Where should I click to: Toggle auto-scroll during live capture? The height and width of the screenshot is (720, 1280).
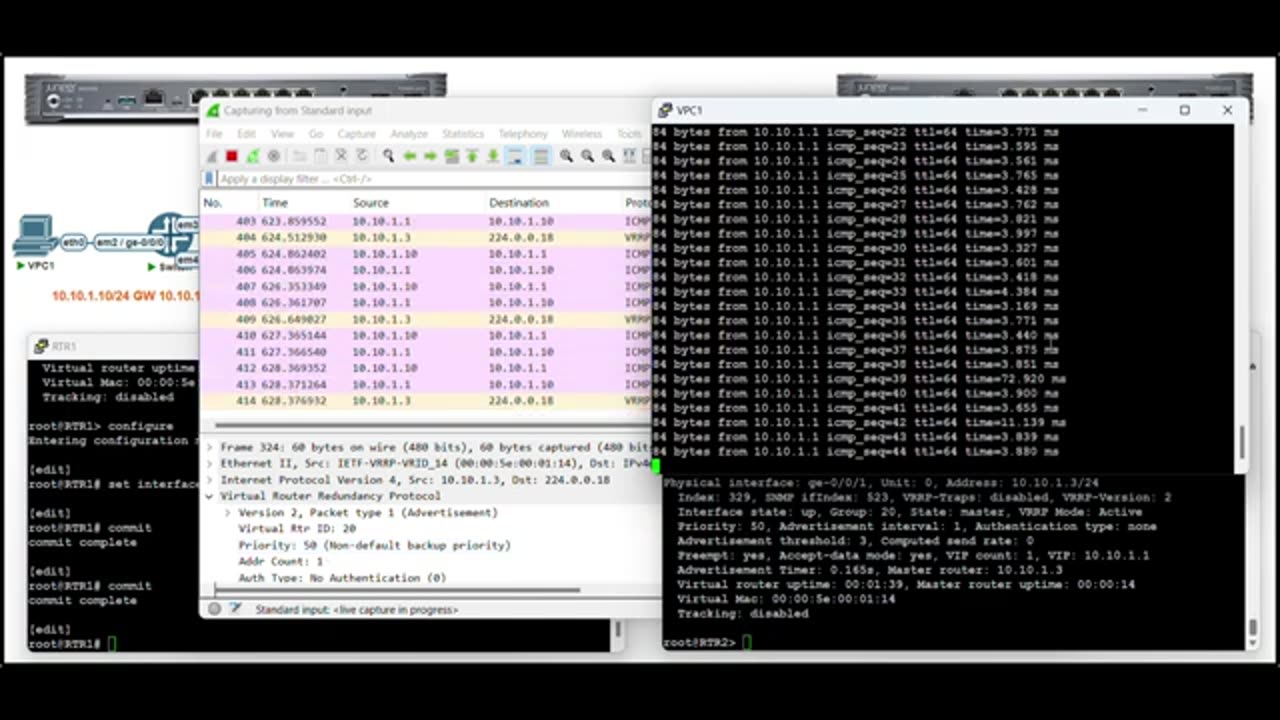515,156
